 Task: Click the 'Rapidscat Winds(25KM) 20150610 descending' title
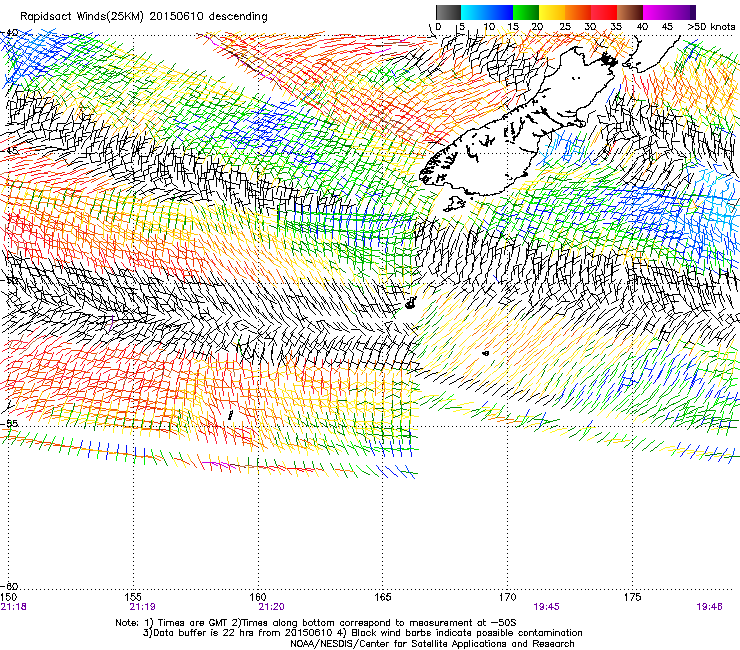pos(143,17)
